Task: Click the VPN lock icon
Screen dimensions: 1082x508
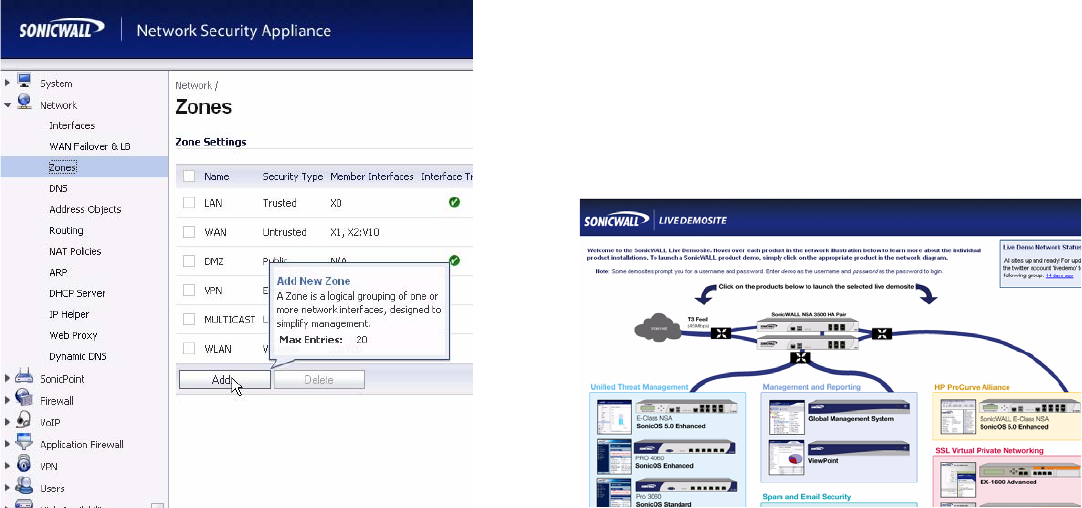Action: (x=24, y=464)
